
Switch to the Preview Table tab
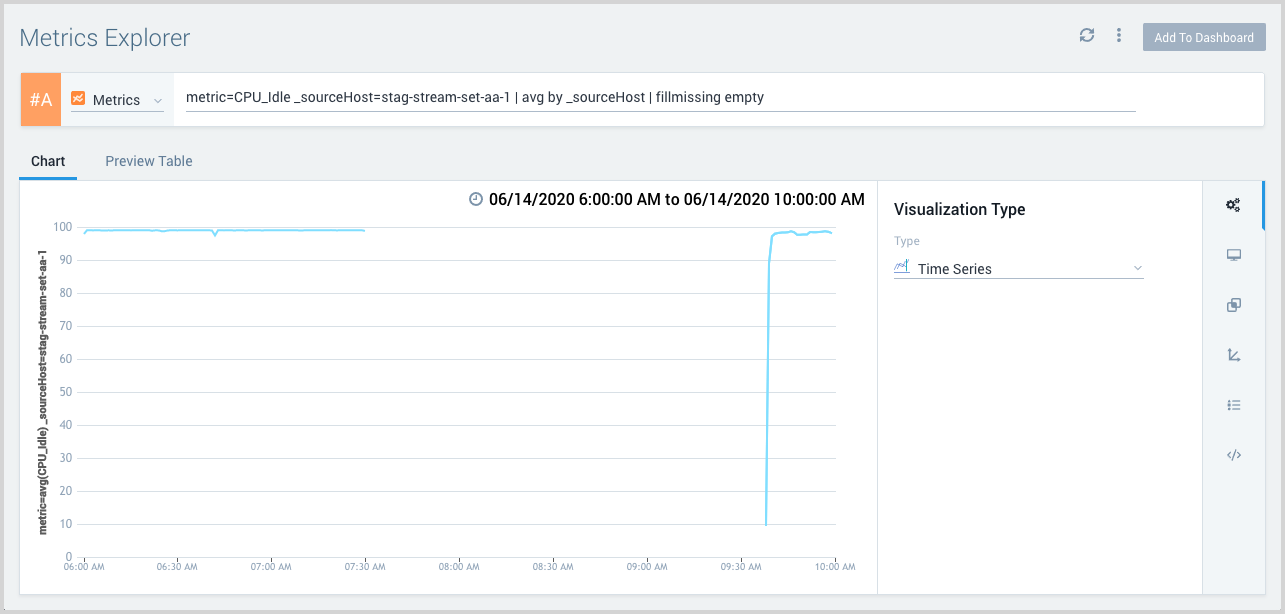149,161
